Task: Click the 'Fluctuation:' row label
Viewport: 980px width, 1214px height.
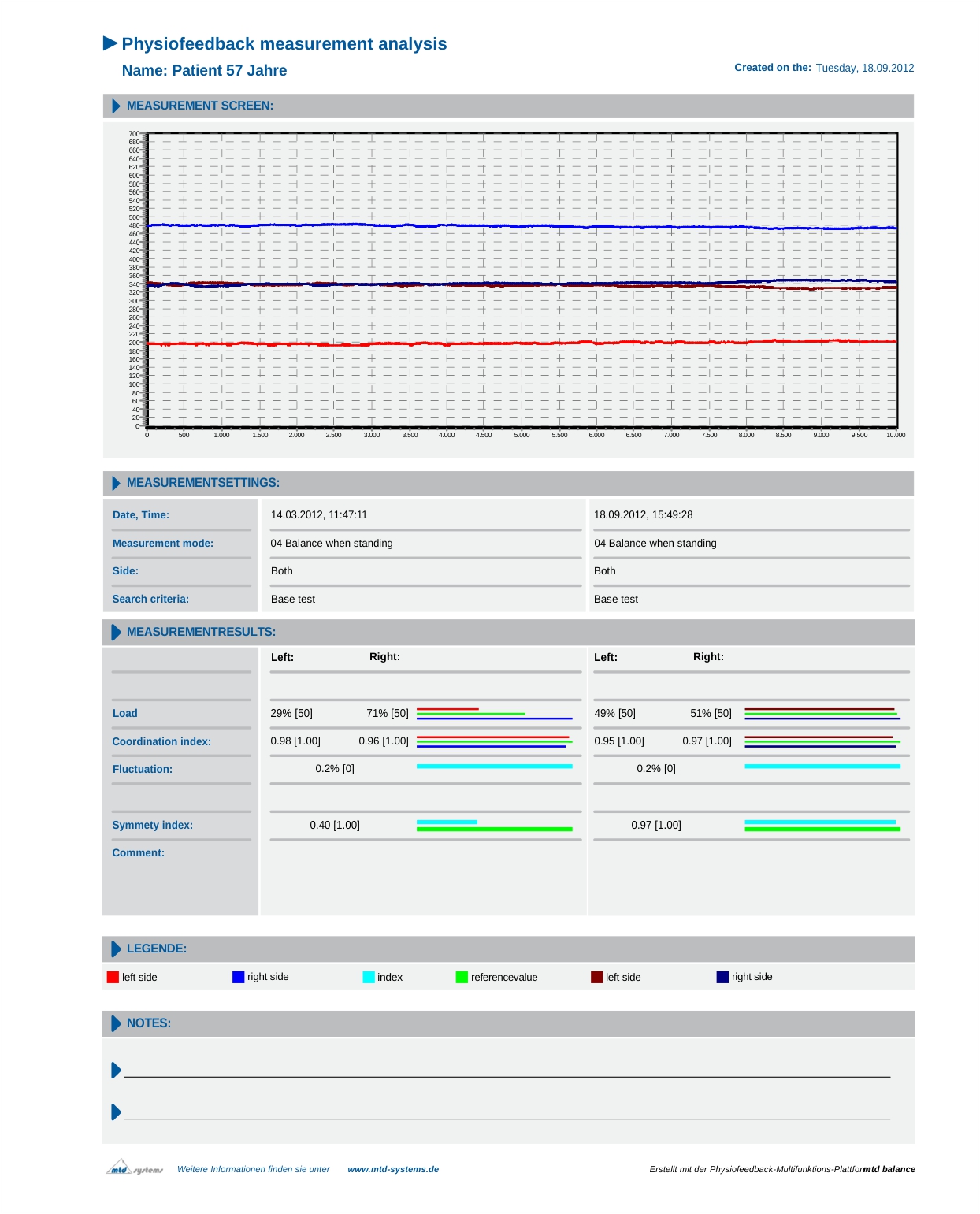Action: click(x=143, y=770)
